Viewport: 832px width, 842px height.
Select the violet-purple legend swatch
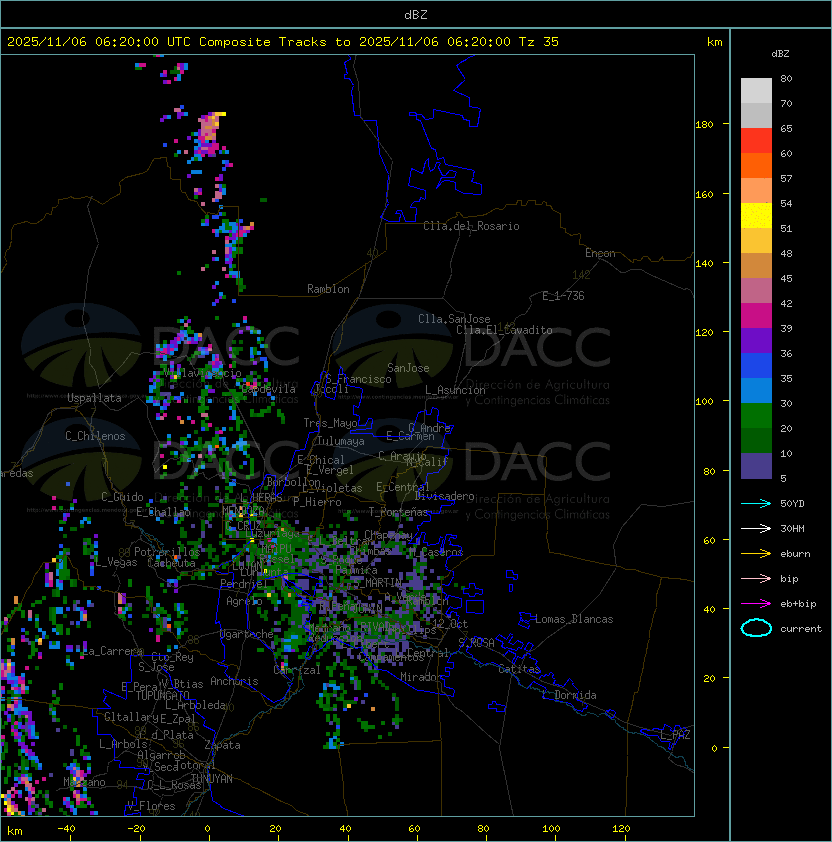pyautogui.click(x=756, y=340)
